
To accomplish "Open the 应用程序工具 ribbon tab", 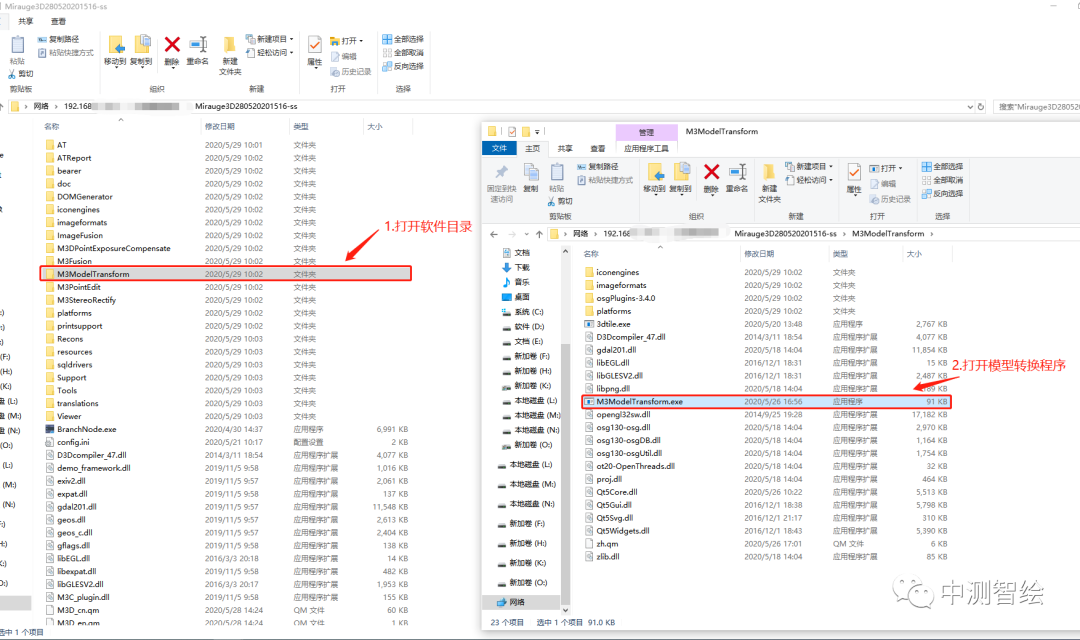I will [x=646, y=148].
